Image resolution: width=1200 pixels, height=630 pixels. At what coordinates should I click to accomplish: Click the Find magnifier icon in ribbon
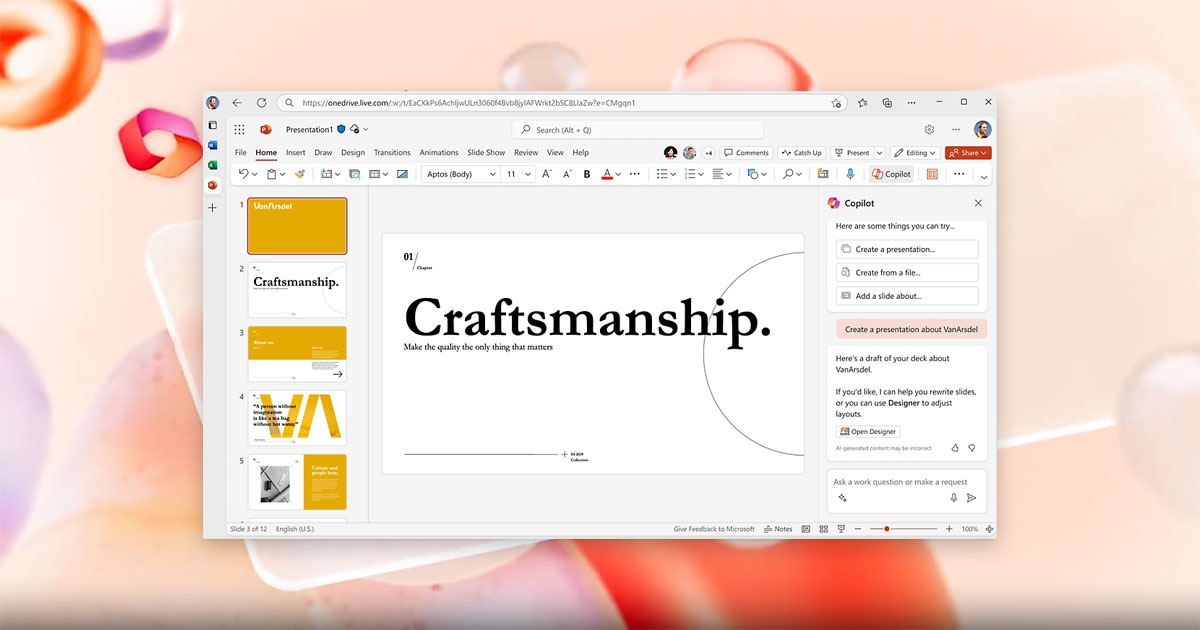[789, 174]
